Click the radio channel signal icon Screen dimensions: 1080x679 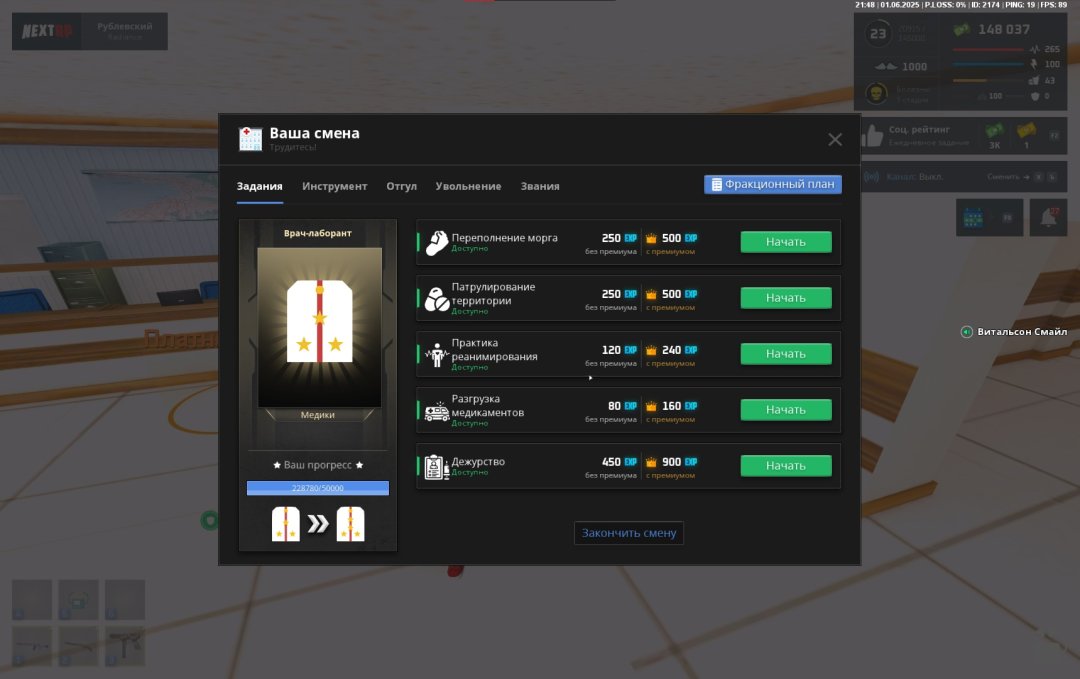870,176
